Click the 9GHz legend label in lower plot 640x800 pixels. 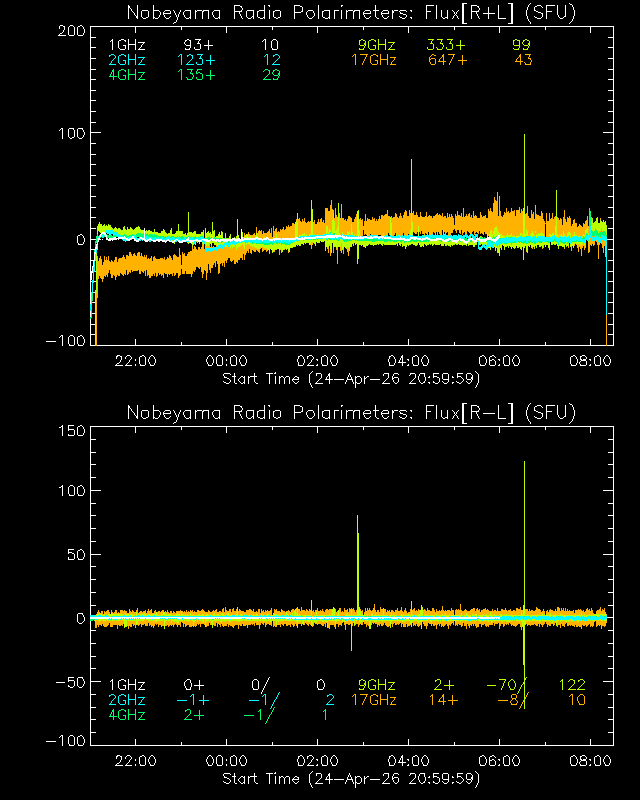[377, 685]
